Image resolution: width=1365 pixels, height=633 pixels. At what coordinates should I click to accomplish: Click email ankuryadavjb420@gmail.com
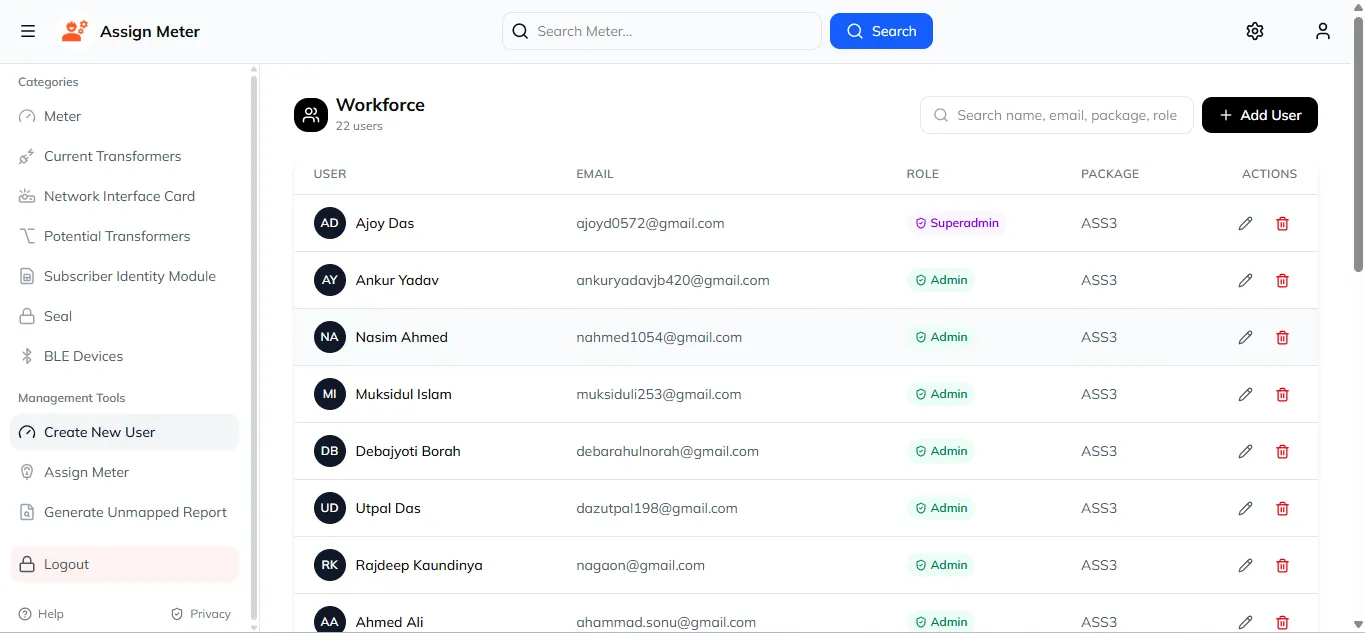pos(673,280)
